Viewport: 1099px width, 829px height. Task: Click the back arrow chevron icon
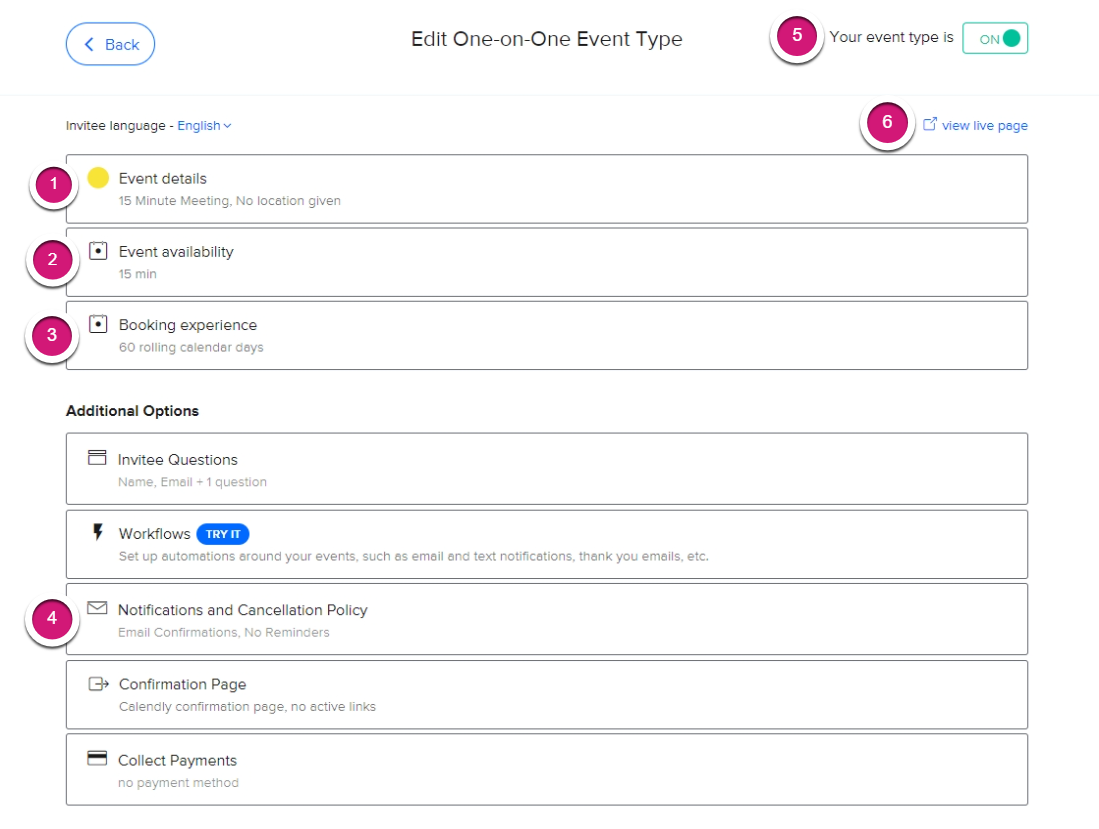pyautogui.click(x=89, y=44)
